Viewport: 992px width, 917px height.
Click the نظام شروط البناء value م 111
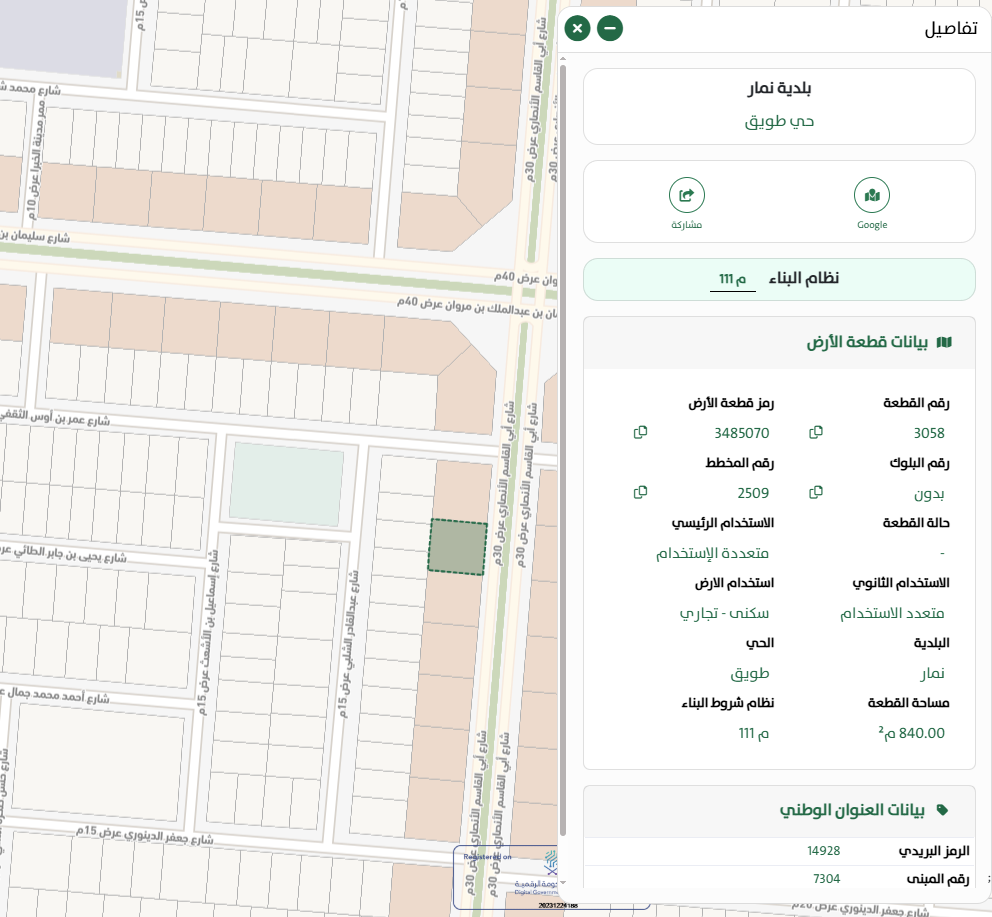[x=753, y=733]
